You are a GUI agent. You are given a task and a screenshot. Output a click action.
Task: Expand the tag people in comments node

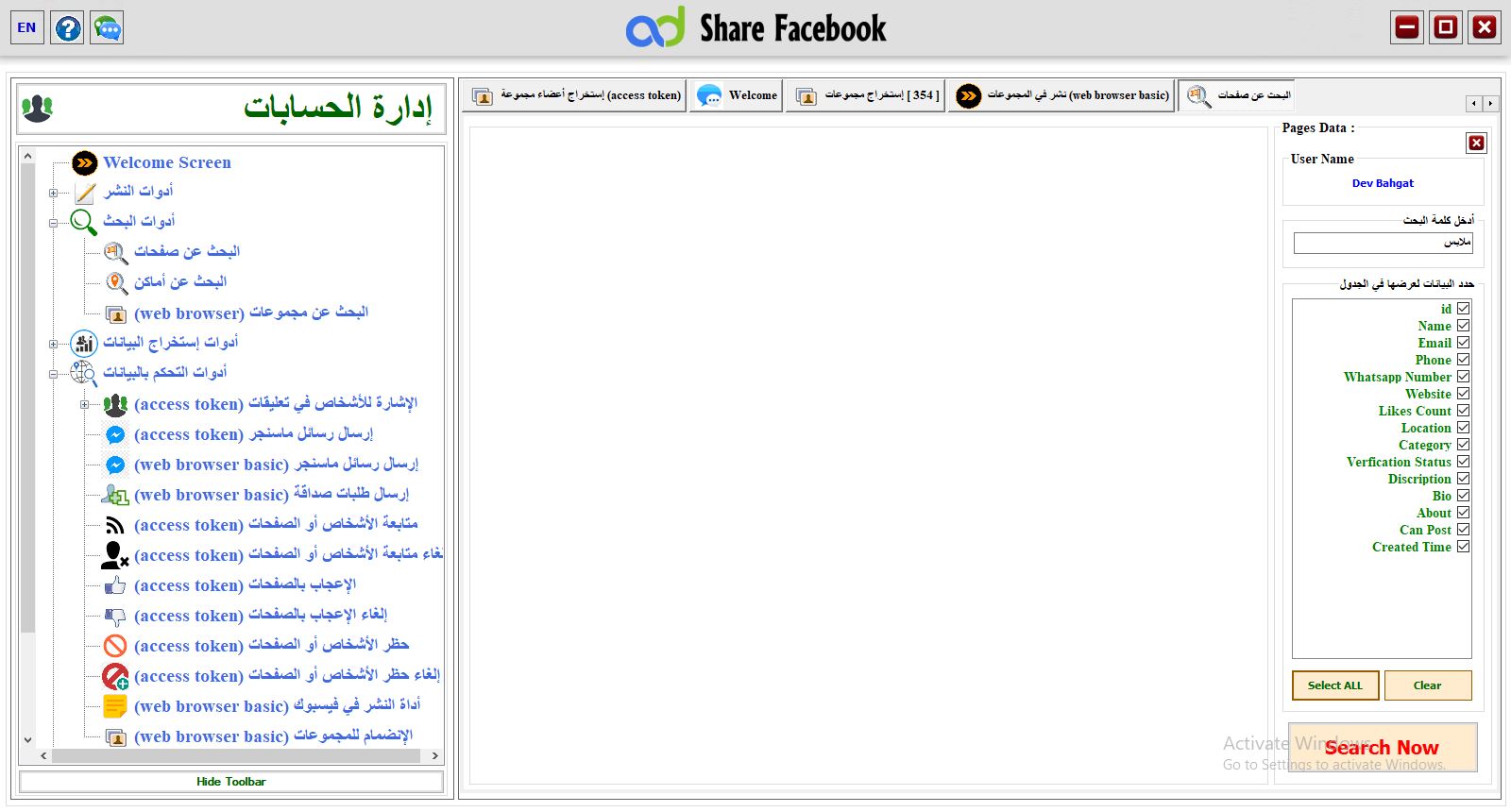pos(84,404)
